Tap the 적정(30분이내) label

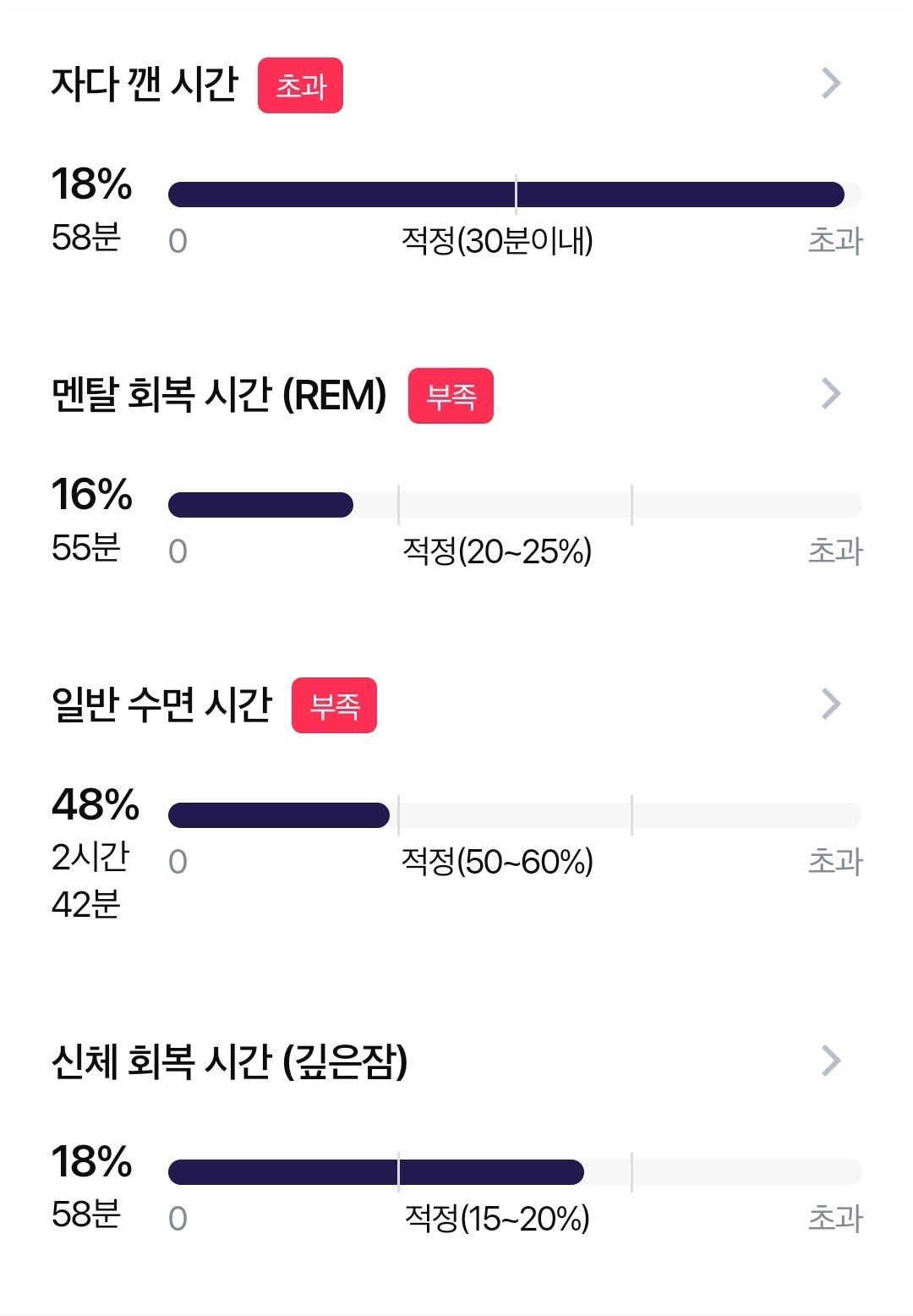click(497, 241)
